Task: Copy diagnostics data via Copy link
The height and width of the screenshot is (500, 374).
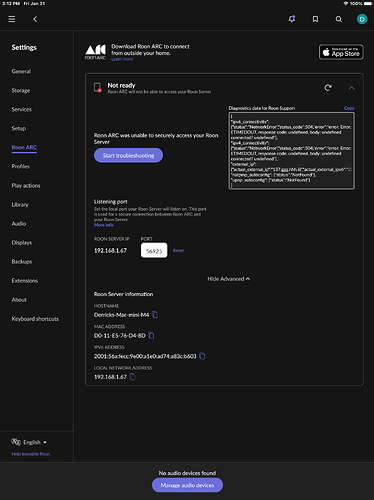Action: point(349,108)
